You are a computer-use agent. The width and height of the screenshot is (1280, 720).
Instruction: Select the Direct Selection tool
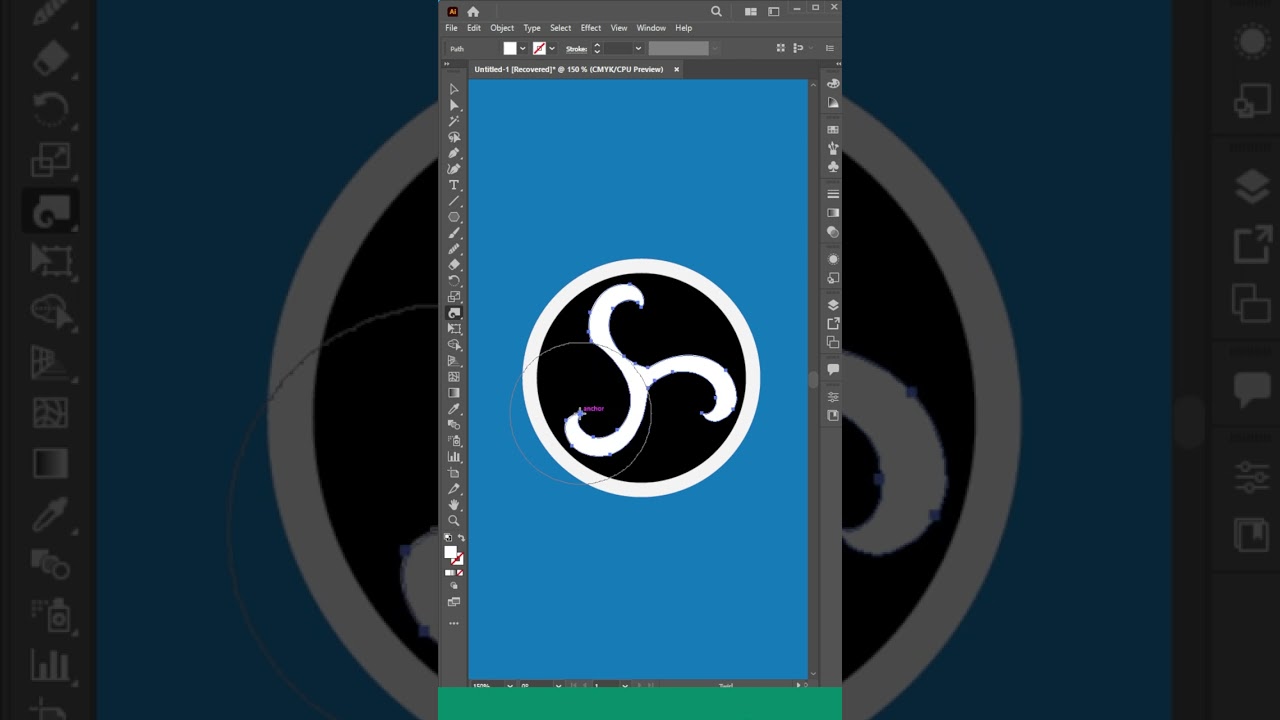(454, 105)
